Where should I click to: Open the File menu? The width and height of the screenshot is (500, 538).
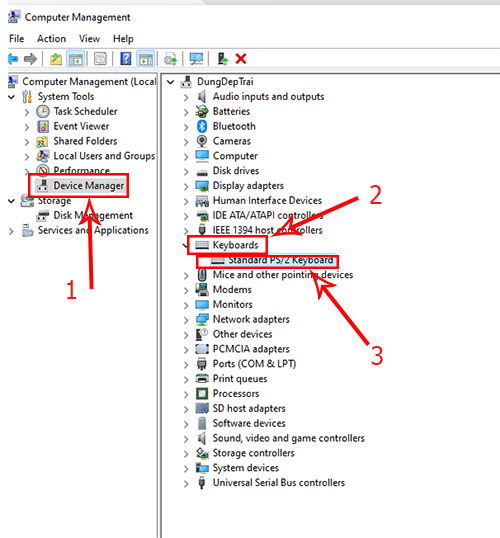click(16, 39)
